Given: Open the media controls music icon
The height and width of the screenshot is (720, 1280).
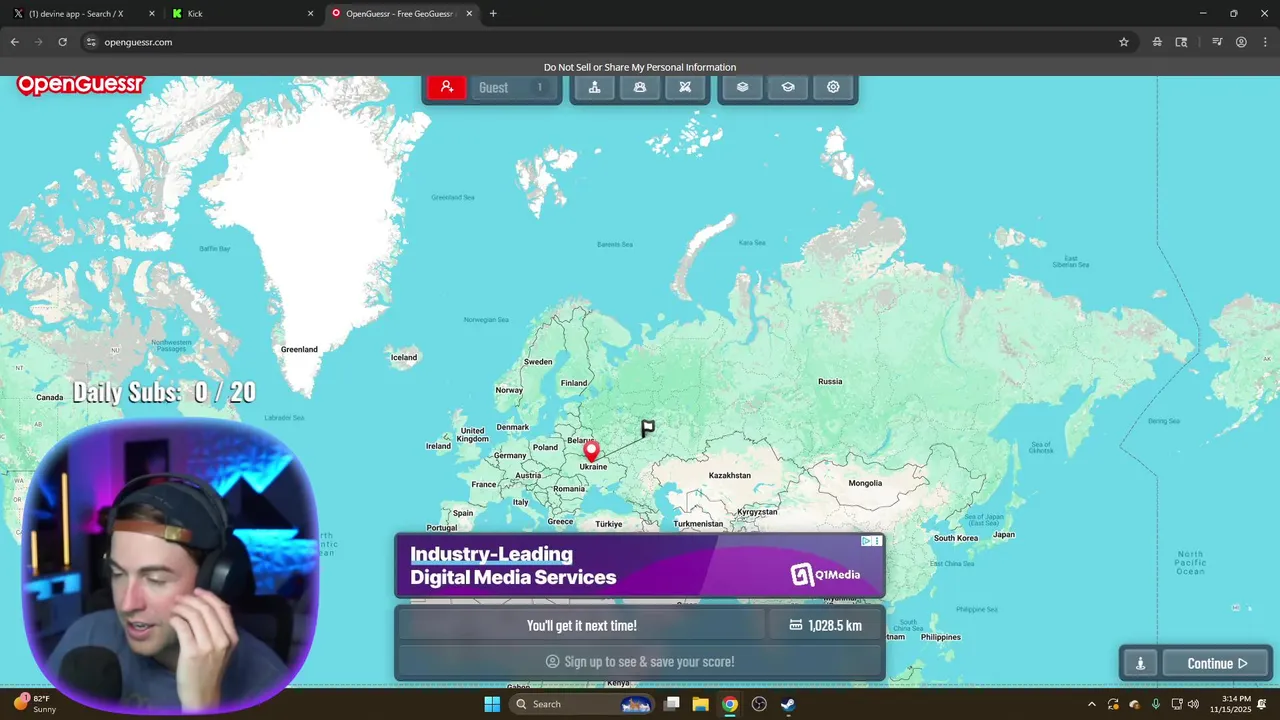Looking at the screenshot, I should [1217, 42].
